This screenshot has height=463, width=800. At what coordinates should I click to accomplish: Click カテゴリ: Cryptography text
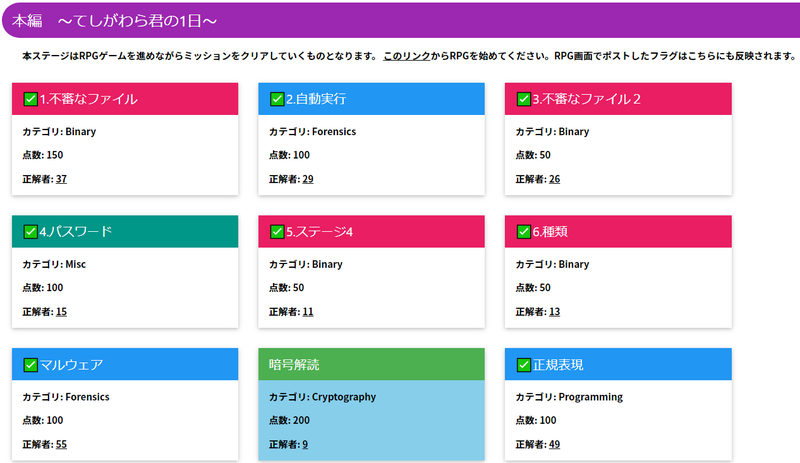coord(322,397)
